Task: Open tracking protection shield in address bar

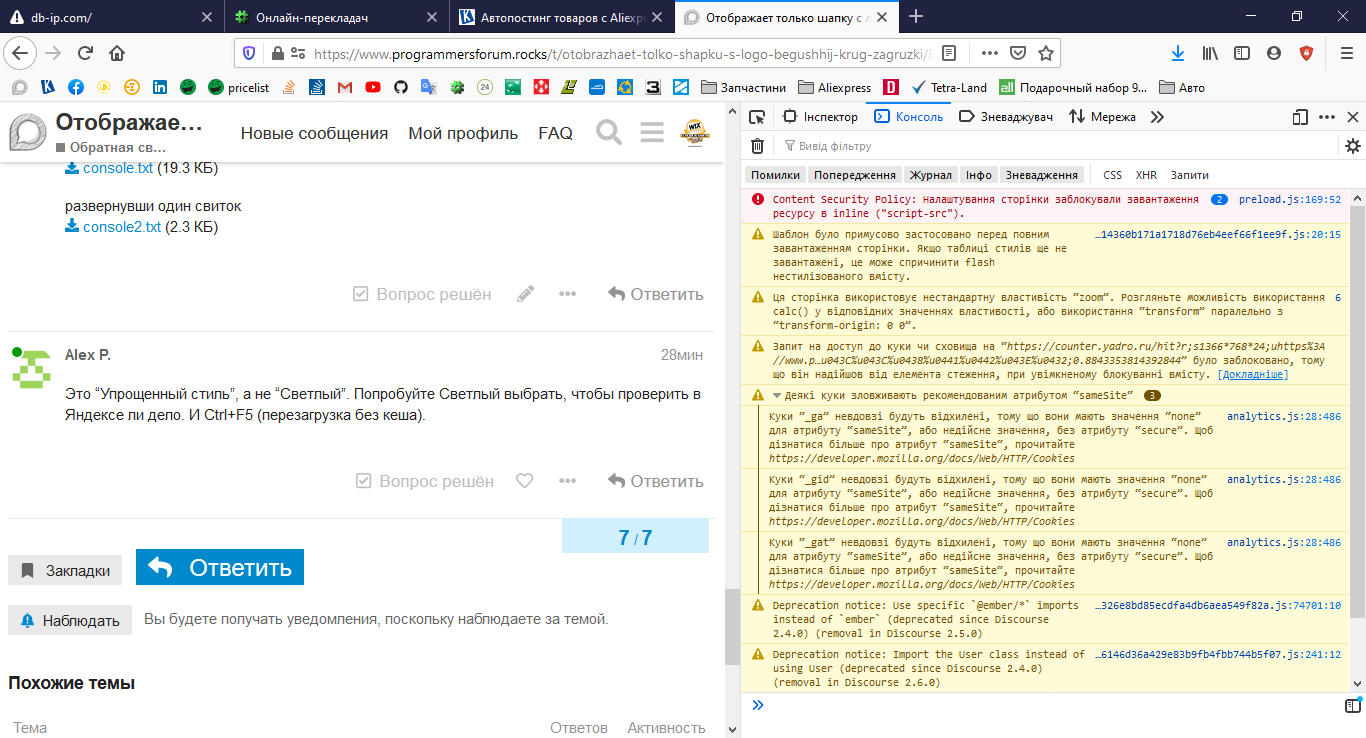Action: (x=249, y=53)
